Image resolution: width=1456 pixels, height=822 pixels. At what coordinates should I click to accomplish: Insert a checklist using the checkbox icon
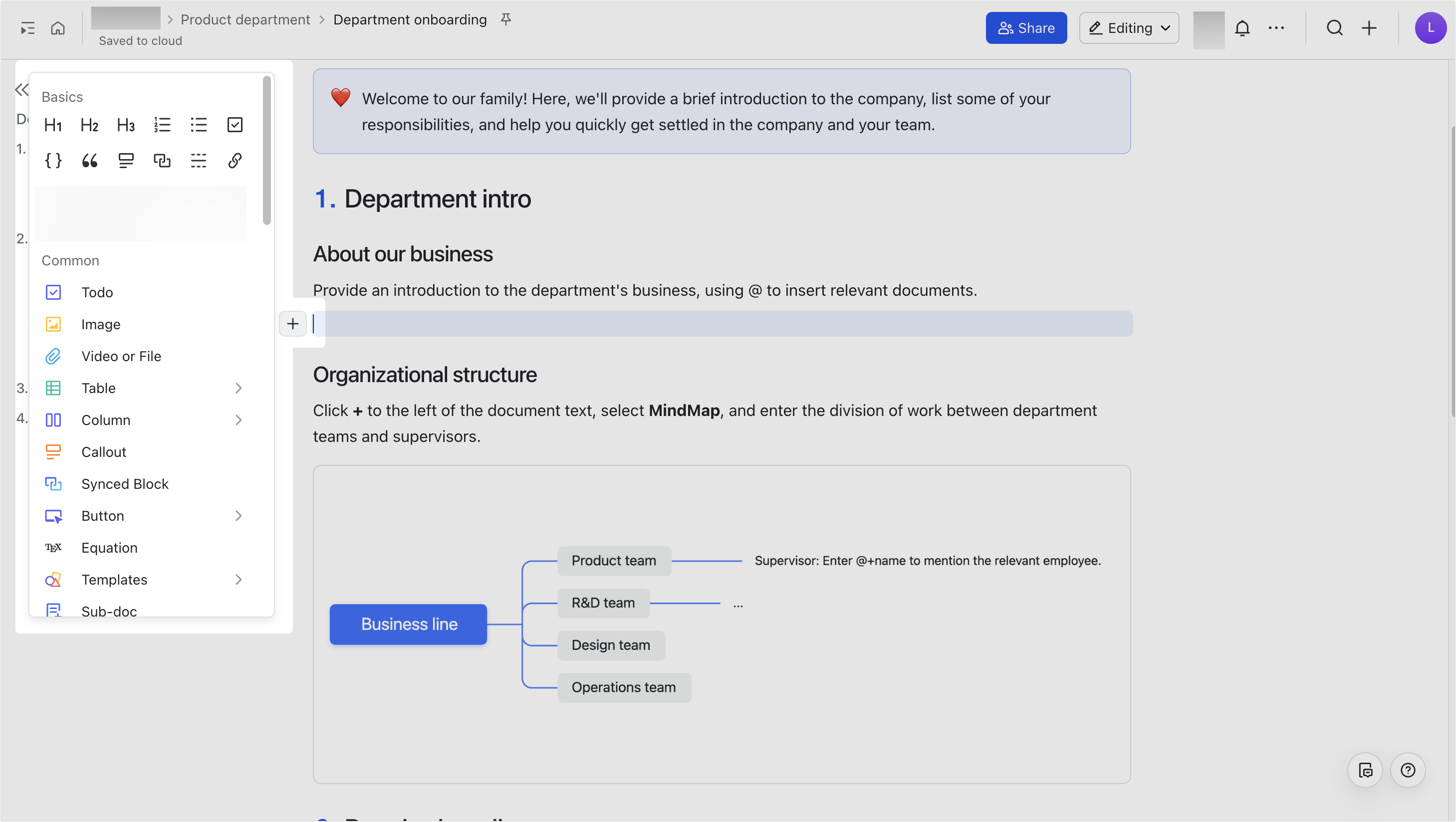pos(235,125)
